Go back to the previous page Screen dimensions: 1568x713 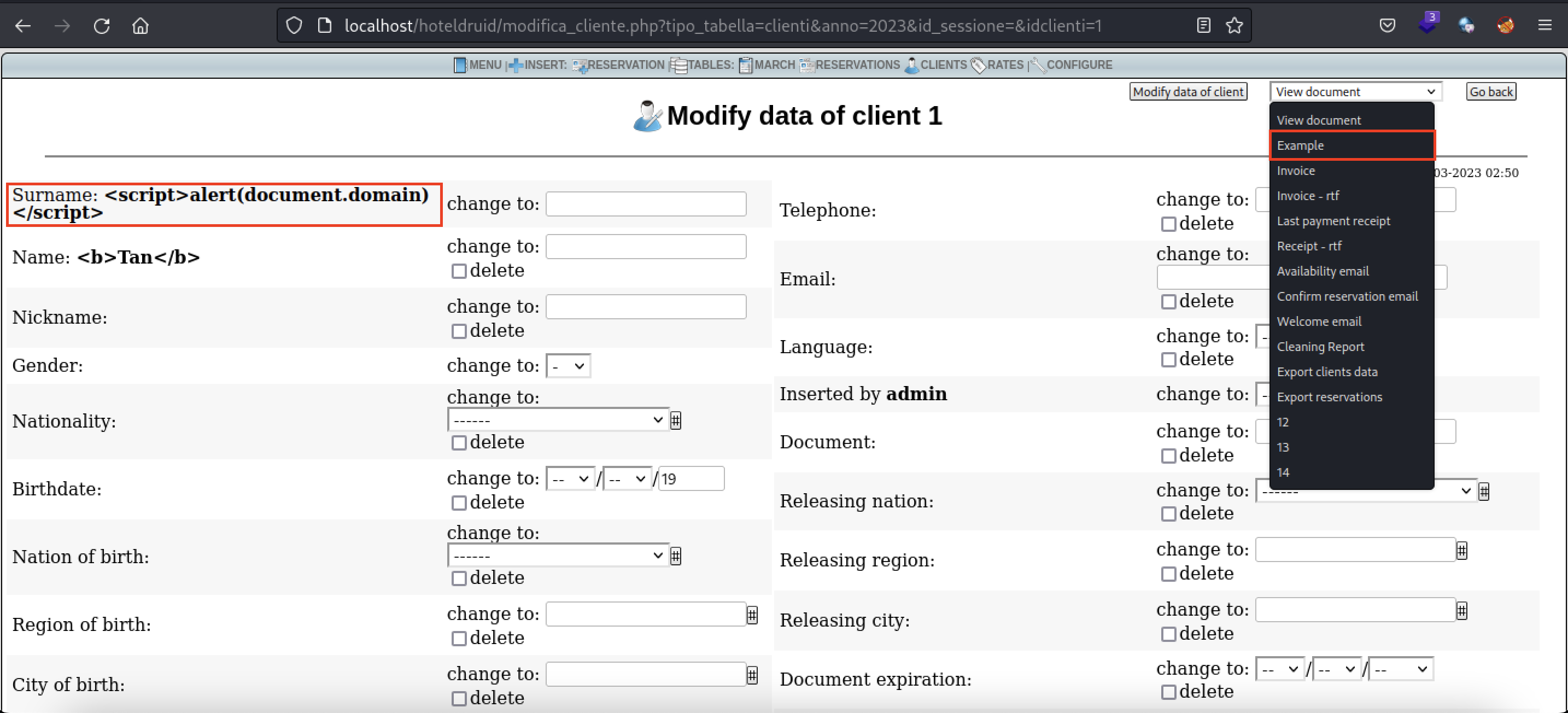[23, 26]
